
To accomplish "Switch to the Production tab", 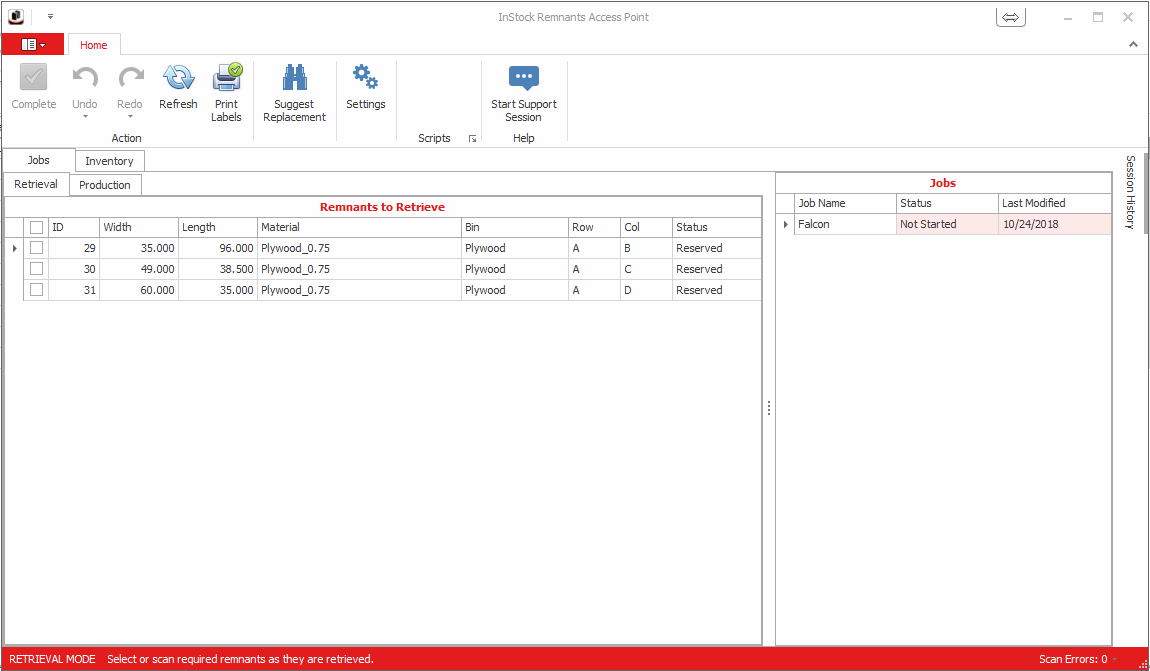I will point(105,185).
